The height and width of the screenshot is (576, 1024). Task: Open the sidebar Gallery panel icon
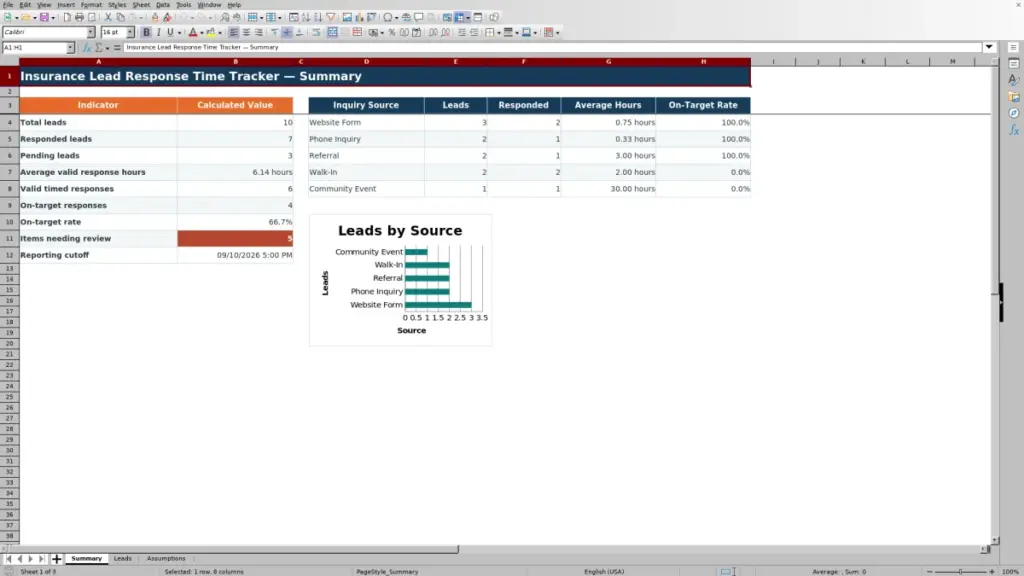pos(1014,97)
